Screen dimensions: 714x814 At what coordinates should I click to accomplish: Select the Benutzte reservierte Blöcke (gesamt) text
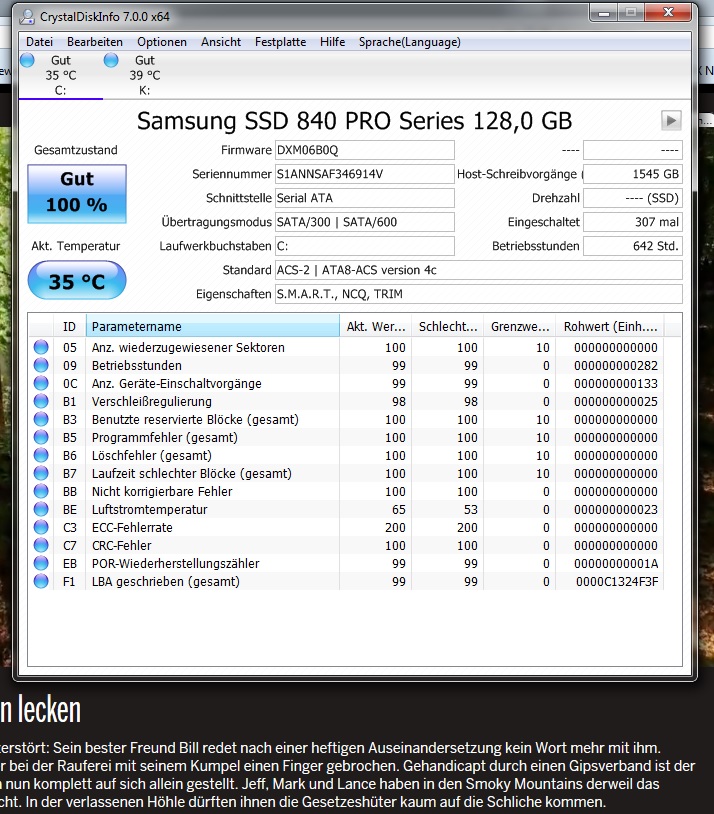click(x=195, y=419)
